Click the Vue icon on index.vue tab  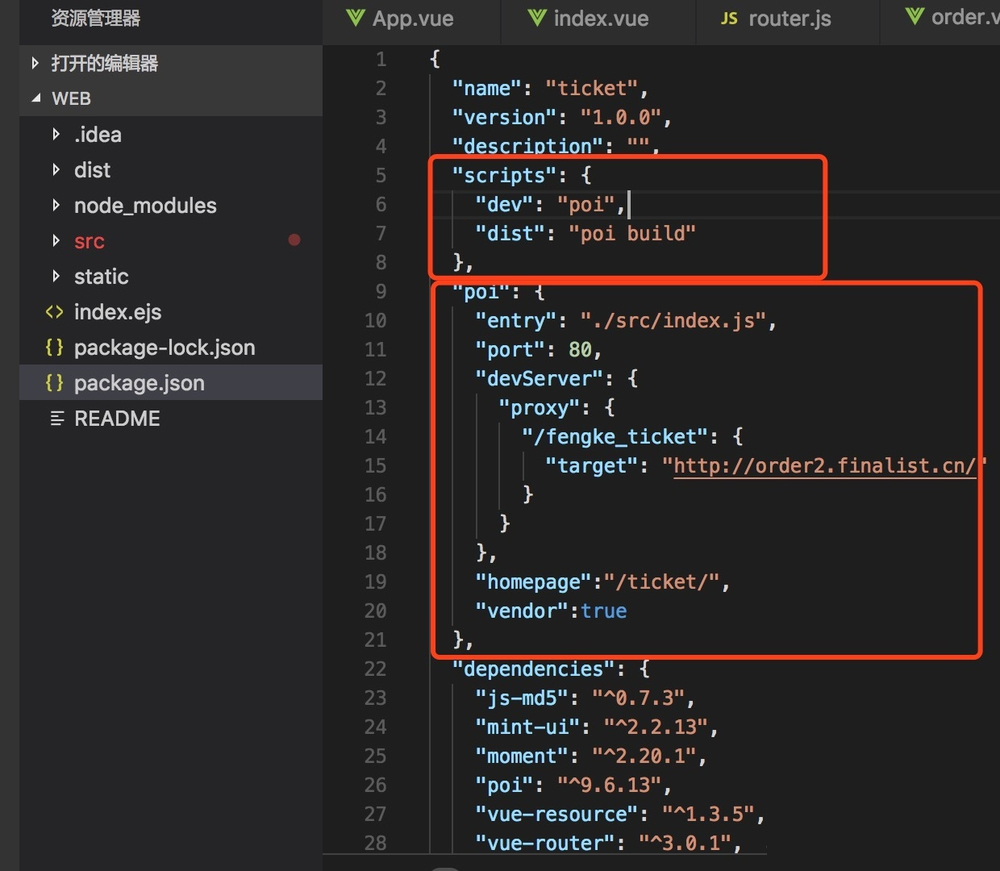(537, 18)
